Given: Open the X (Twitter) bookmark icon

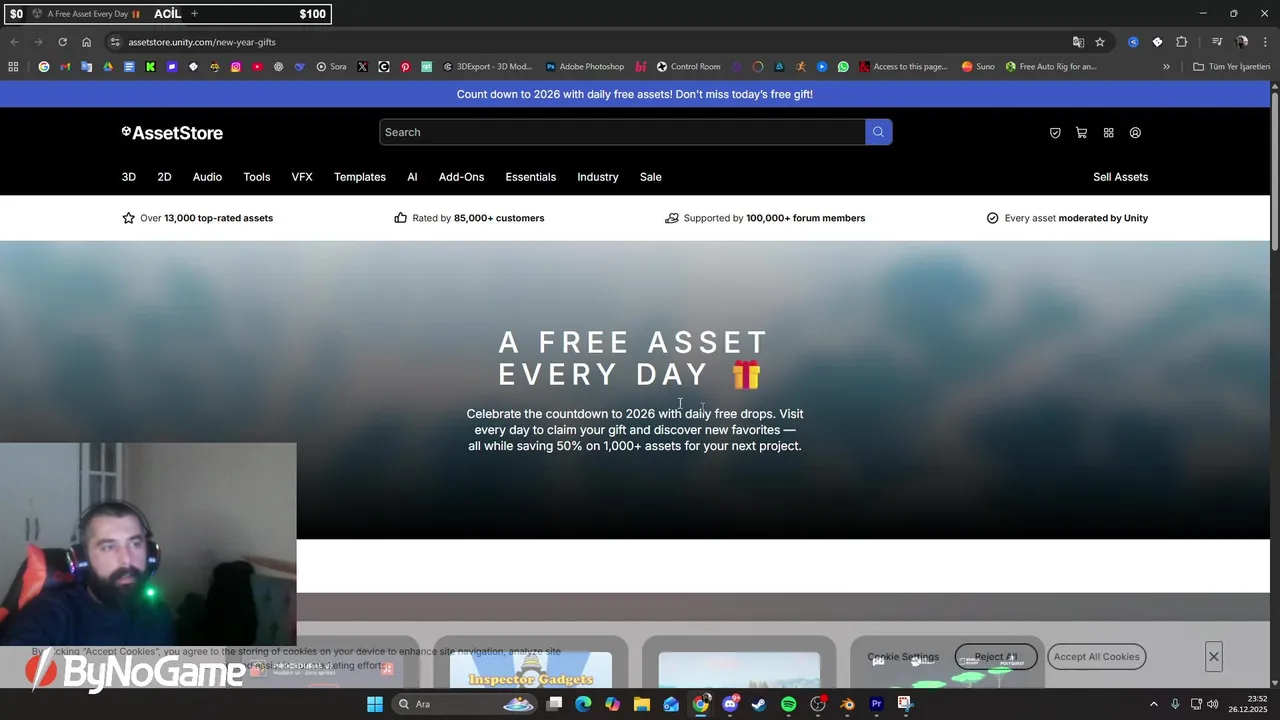Looking at the screenshot, I should (x=362, y=67).
